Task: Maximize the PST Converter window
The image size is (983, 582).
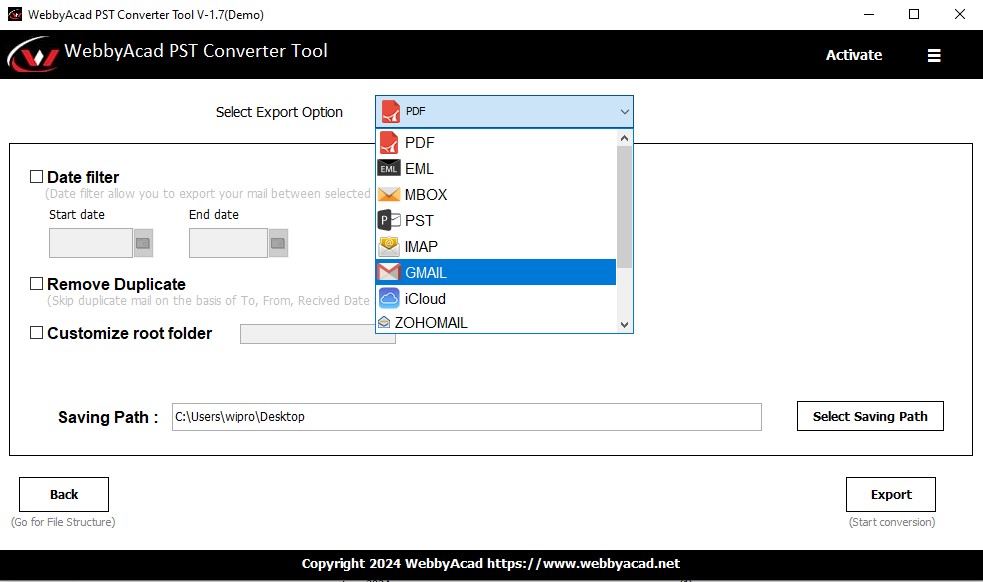Action: coord(914,14)
